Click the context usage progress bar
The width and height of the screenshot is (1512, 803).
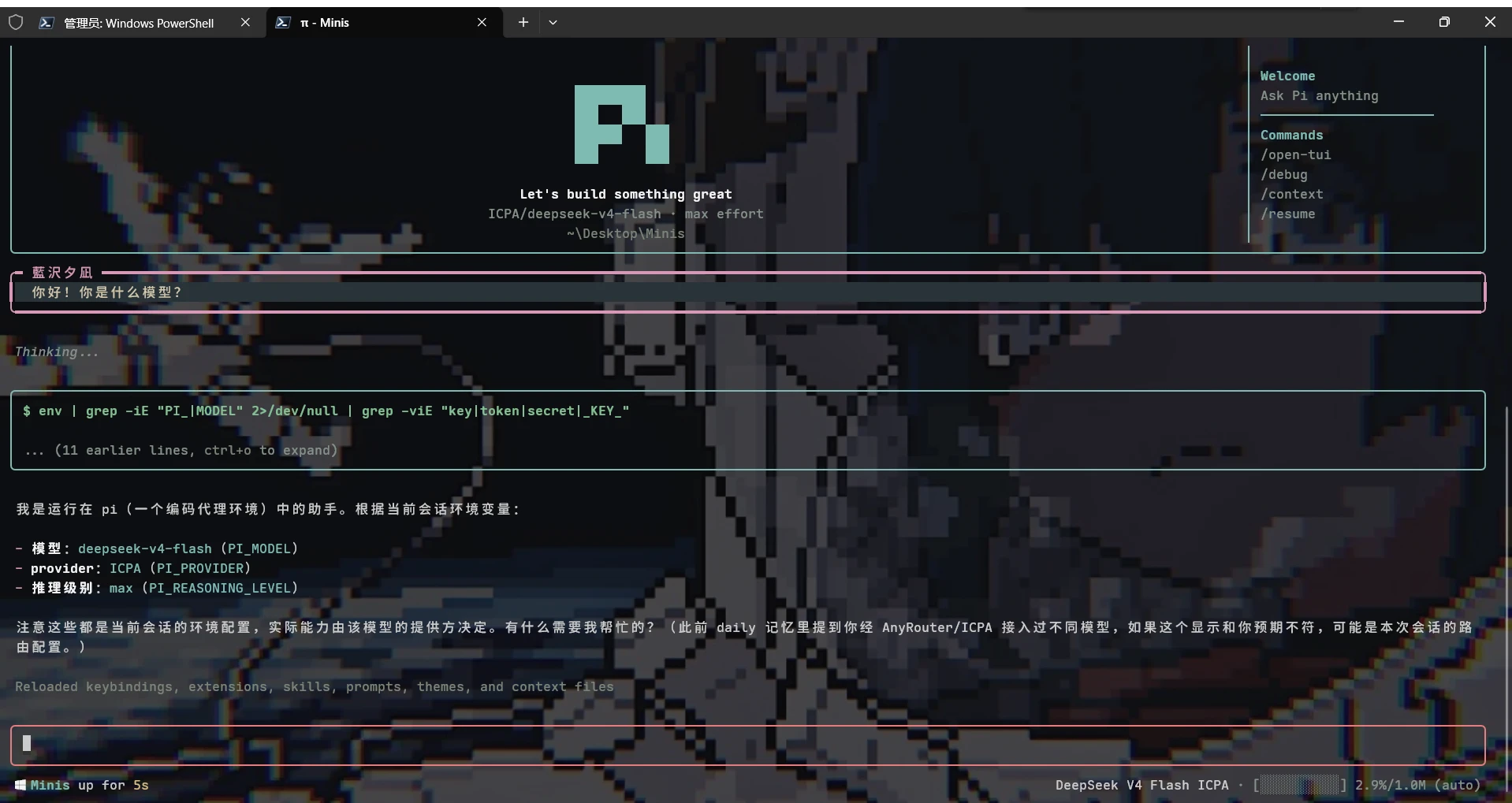pos(1299,785)
